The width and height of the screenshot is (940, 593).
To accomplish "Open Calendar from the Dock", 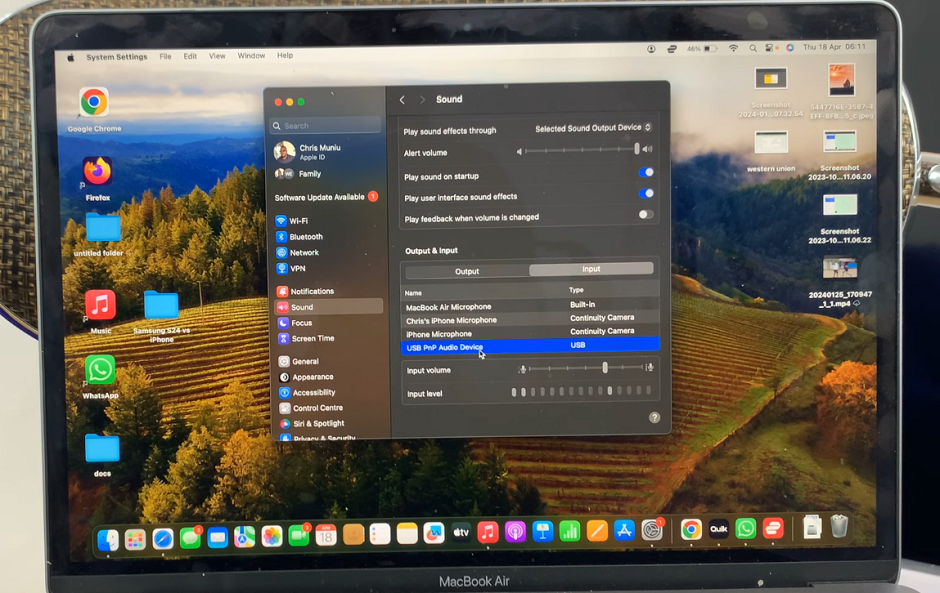I will (x=326, y=535).
